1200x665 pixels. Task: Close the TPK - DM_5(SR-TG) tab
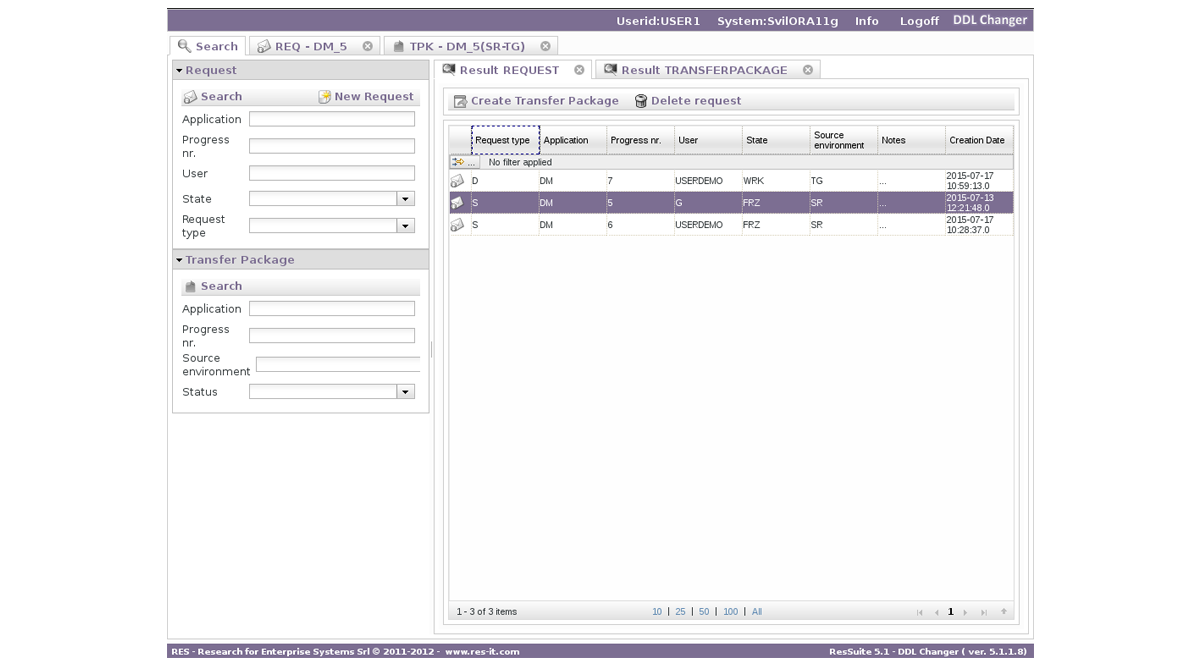pyautogui.click(x=545, y=46)
